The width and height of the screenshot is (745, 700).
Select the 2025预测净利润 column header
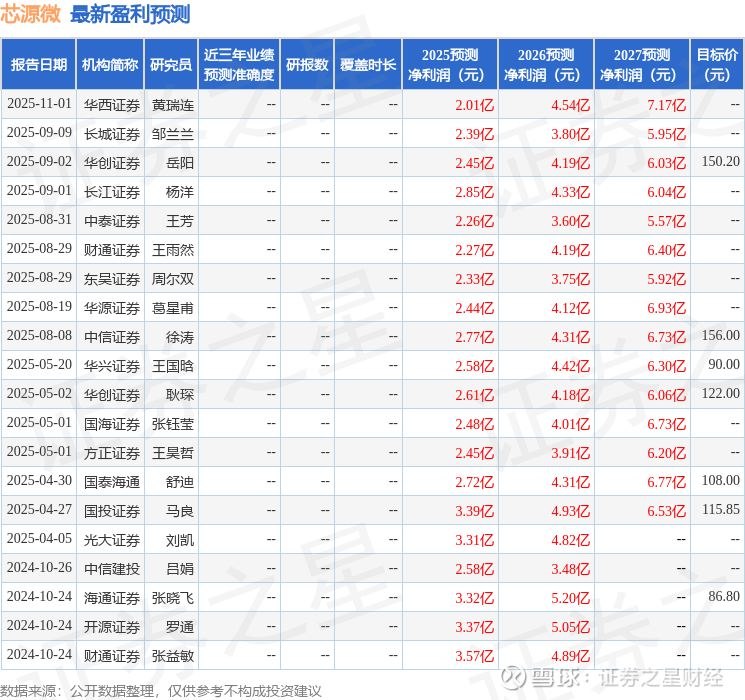point(450,65)
